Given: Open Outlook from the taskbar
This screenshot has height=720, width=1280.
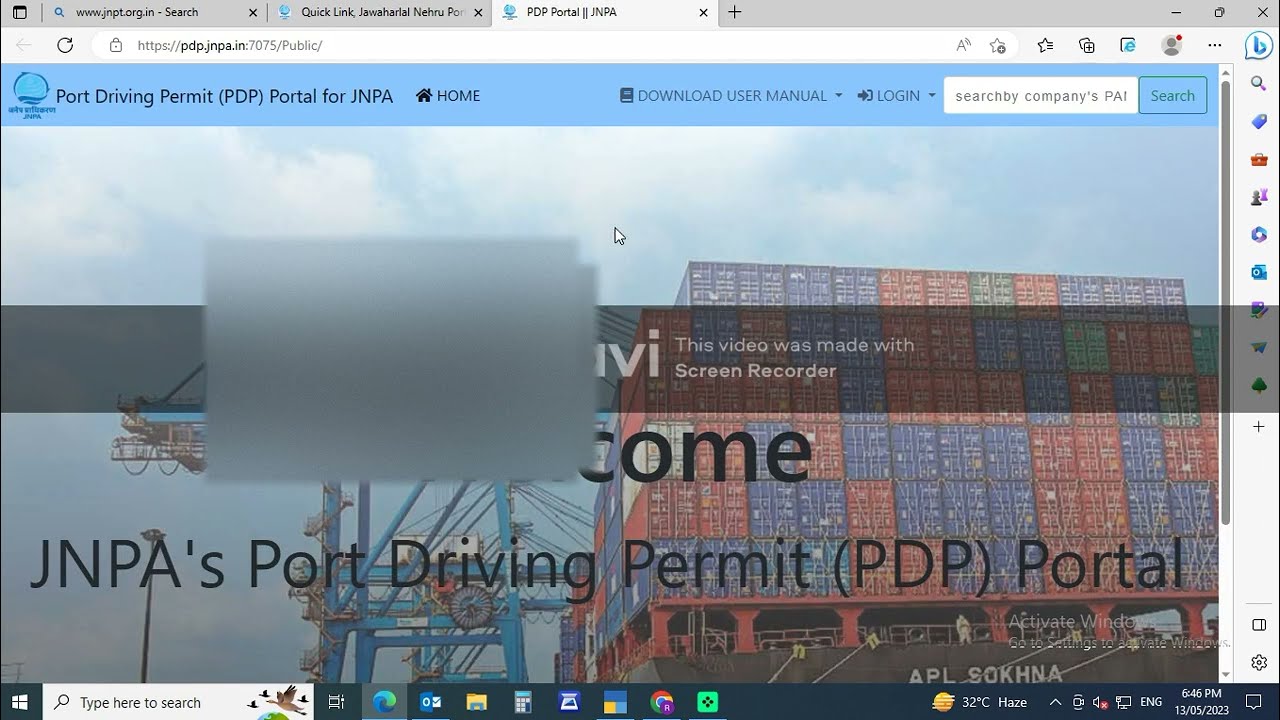Looking at the screenshot, I should (x=431, y=702).
